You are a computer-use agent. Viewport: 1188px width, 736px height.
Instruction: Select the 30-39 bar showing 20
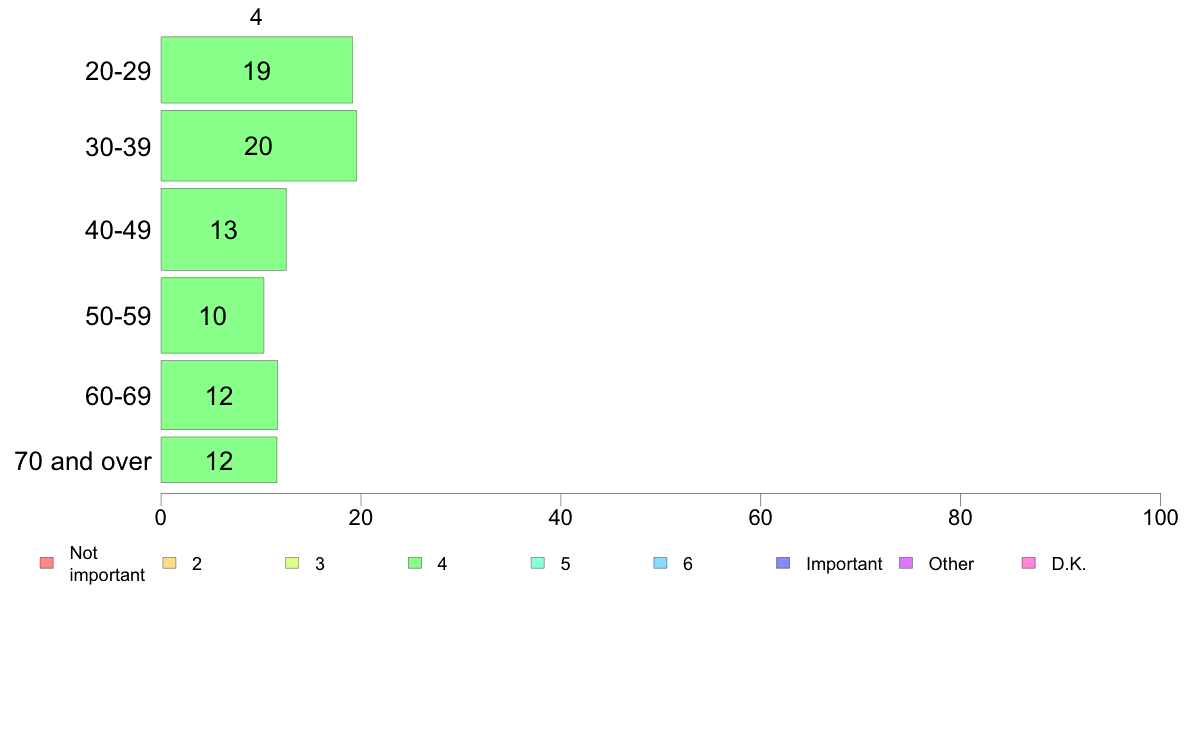click(x=258, y=146)
